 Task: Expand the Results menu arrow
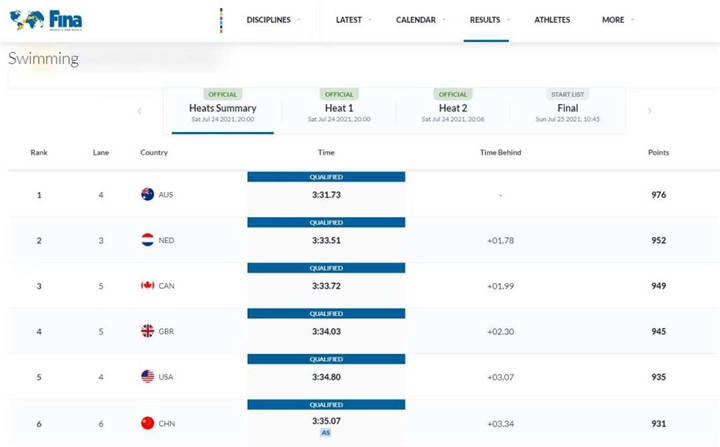(508, 20)
